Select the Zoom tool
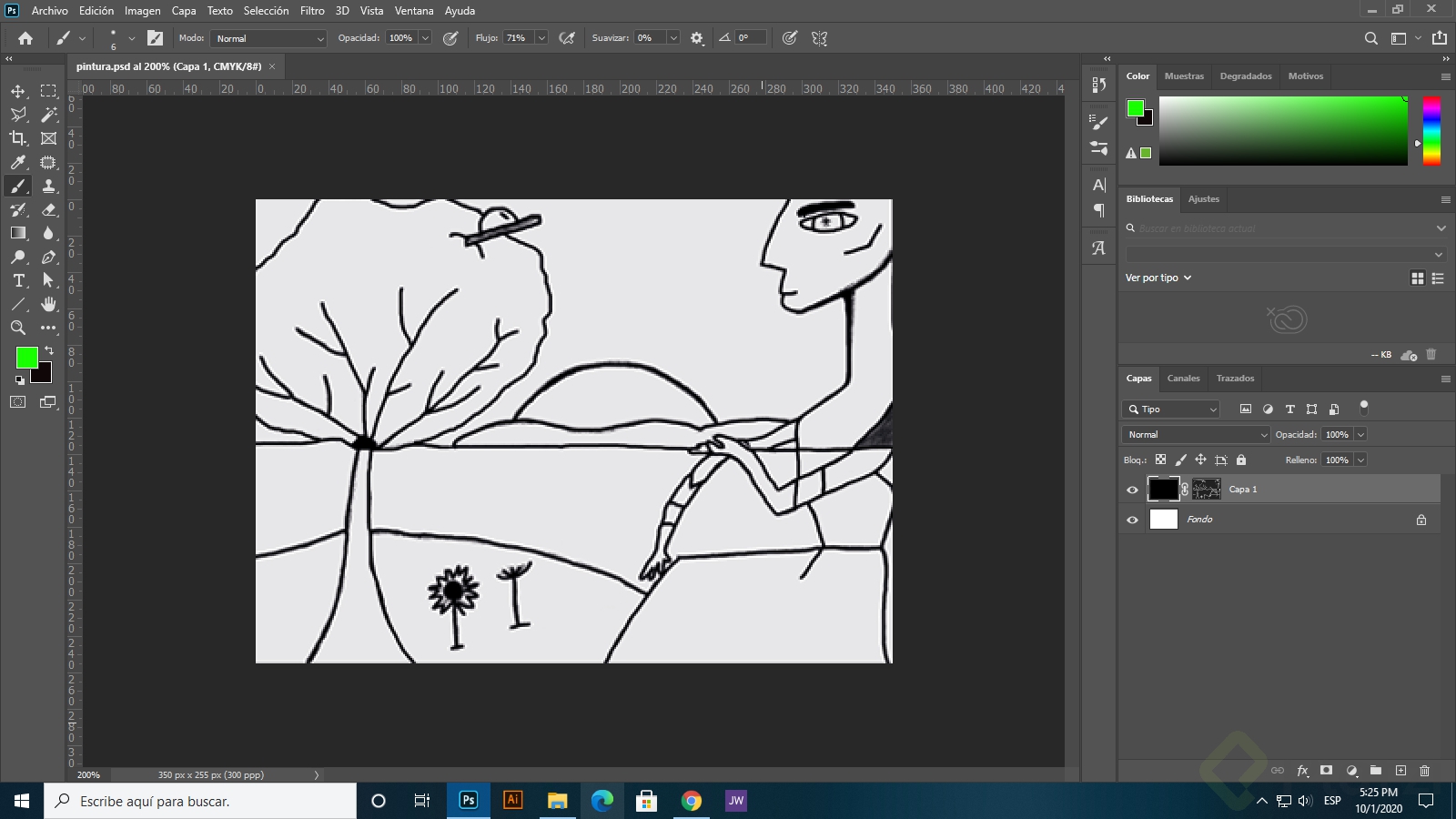 [x=18, y=328]
